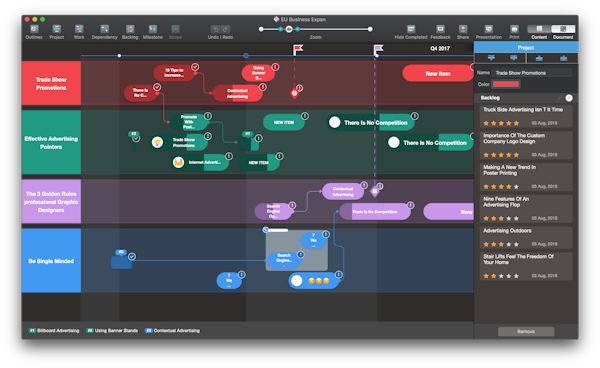Image resolution: width=600 pixels, height=368 pixels.
Task: Click the Remove button
Action: 526,331
